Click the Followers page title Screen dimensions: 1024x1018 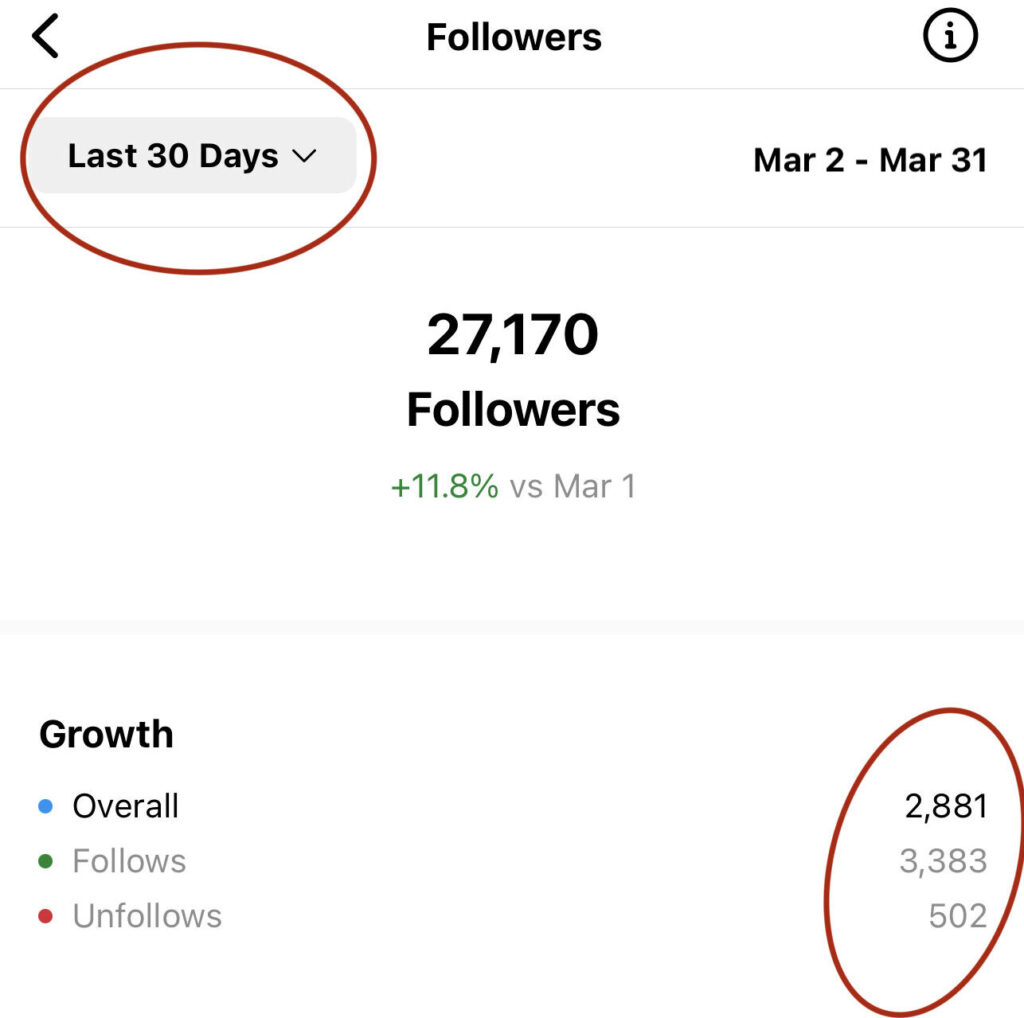(514, 37)
